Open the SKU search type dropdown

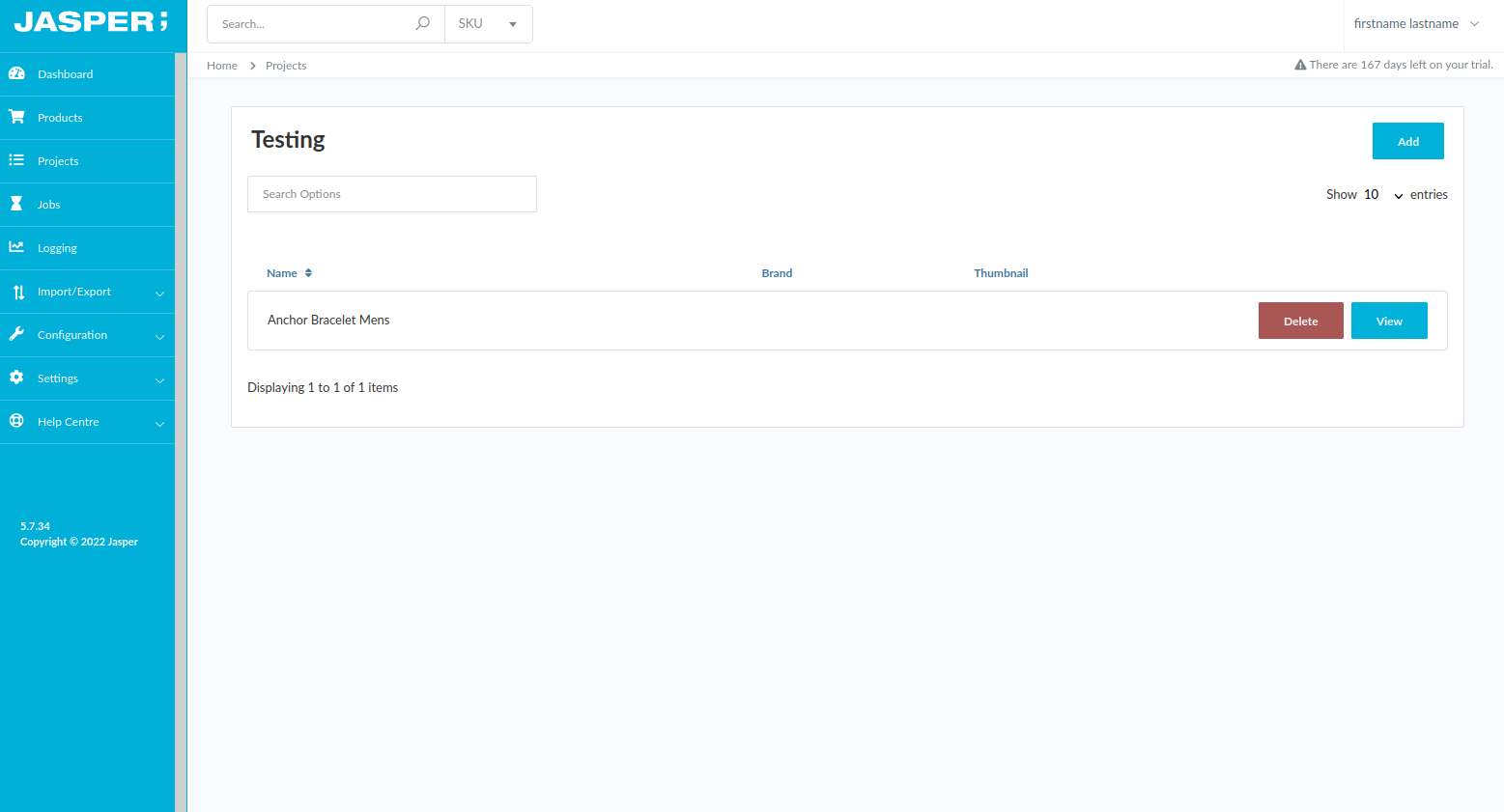(x=488, y=24)
